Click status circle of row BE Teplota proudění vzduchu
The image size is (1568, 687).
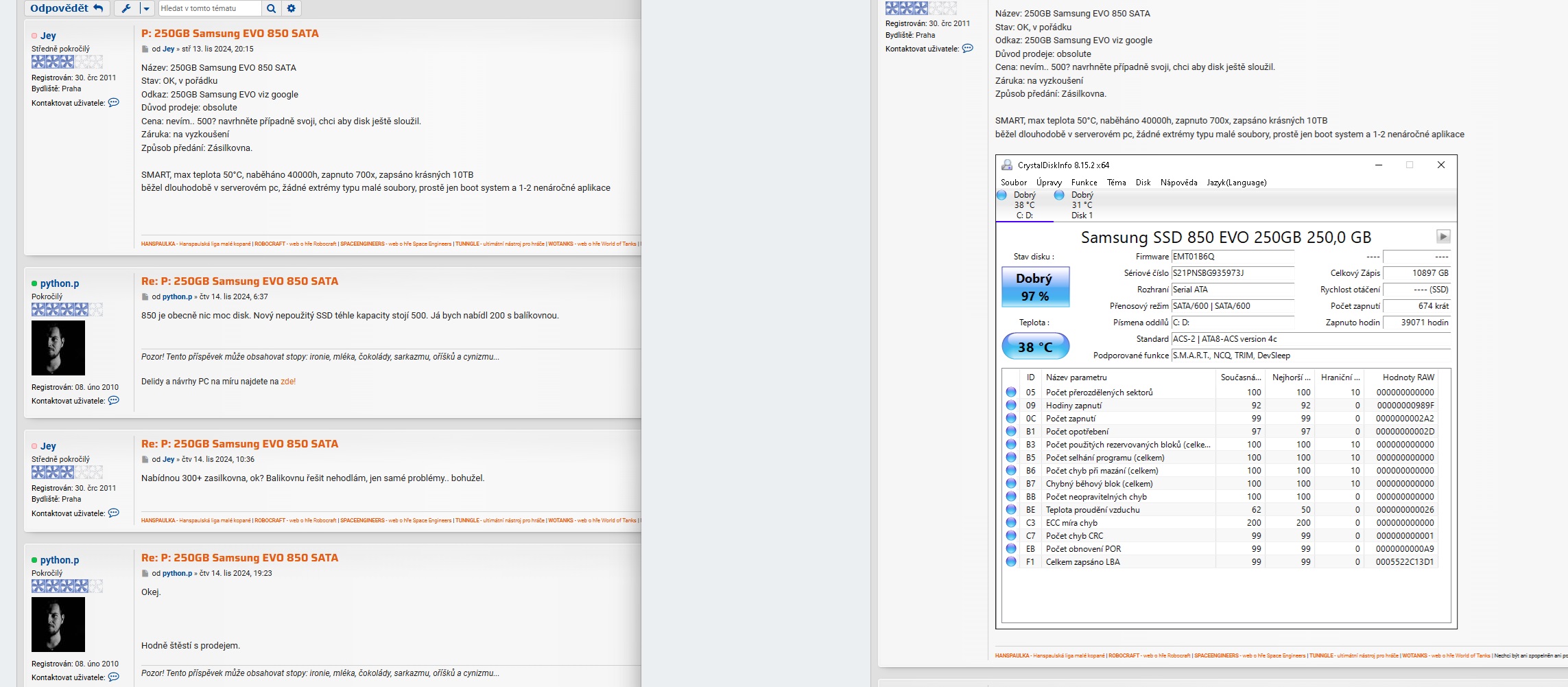coord(1011,510)
